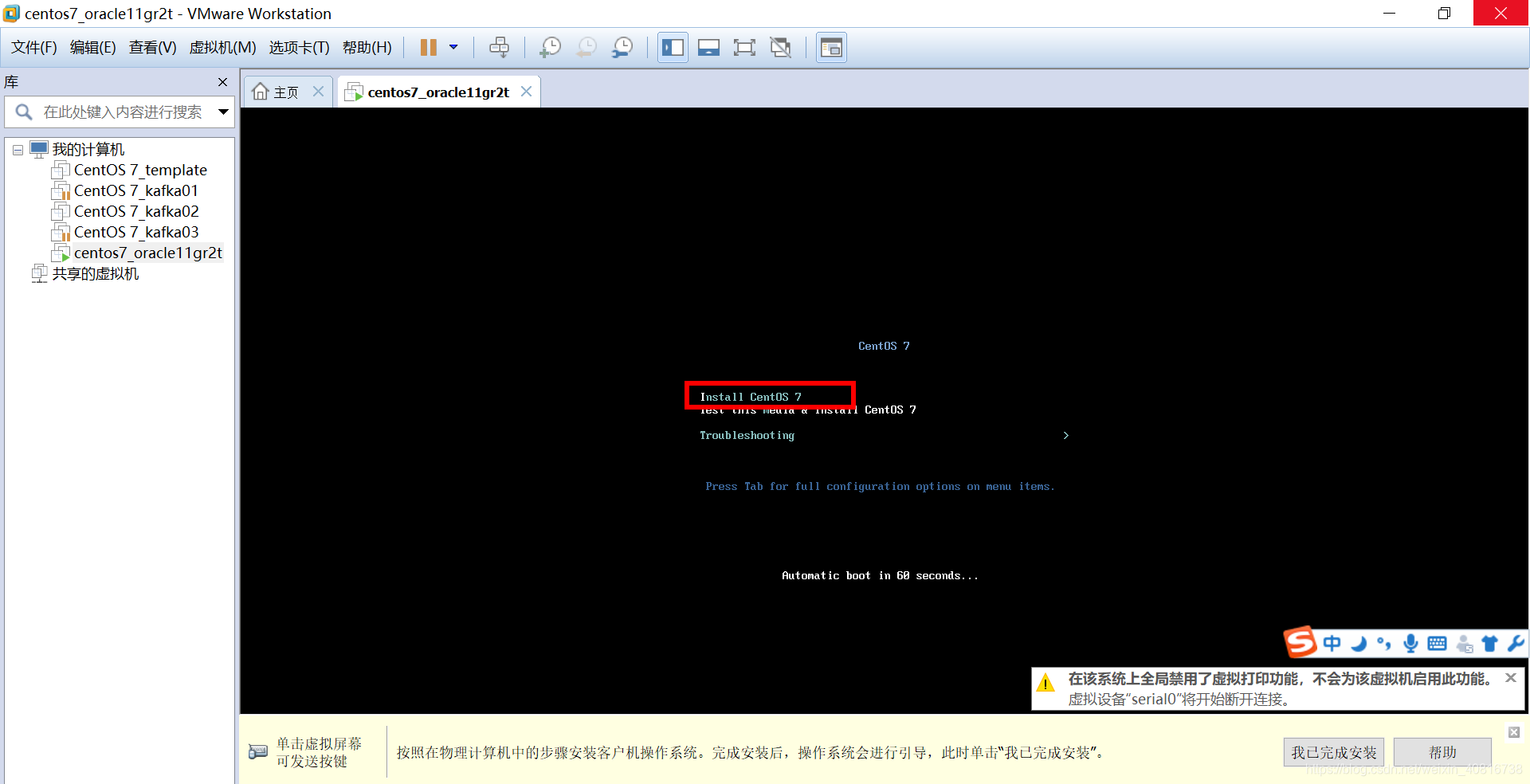This screenshot has height=784, width=1530.
Task: Open the snapshot manager
Action: pyautogui.click(x=622, y=48)
